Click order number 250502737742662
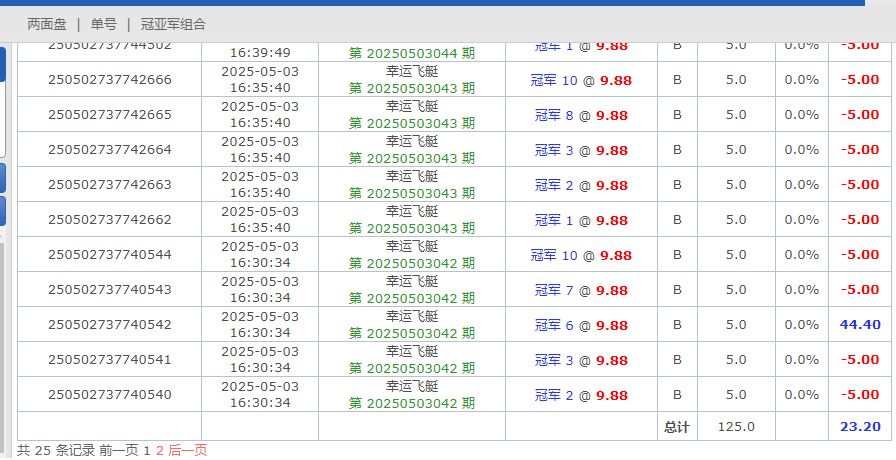Screen dimensions: 896x460 tap(109, 220)
